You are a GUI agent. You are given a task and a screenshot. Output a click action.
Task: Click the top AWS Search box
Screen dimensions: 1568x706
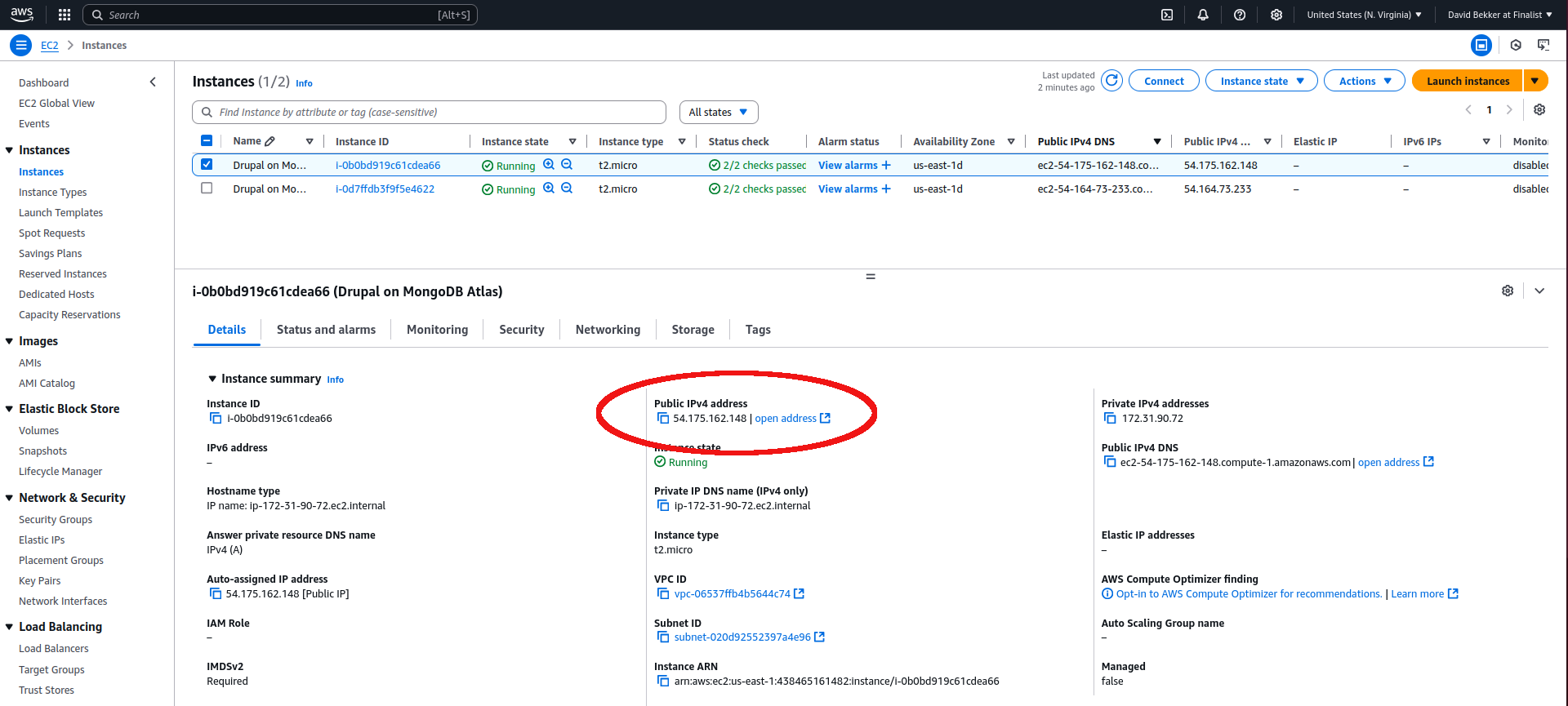[280, 15]
